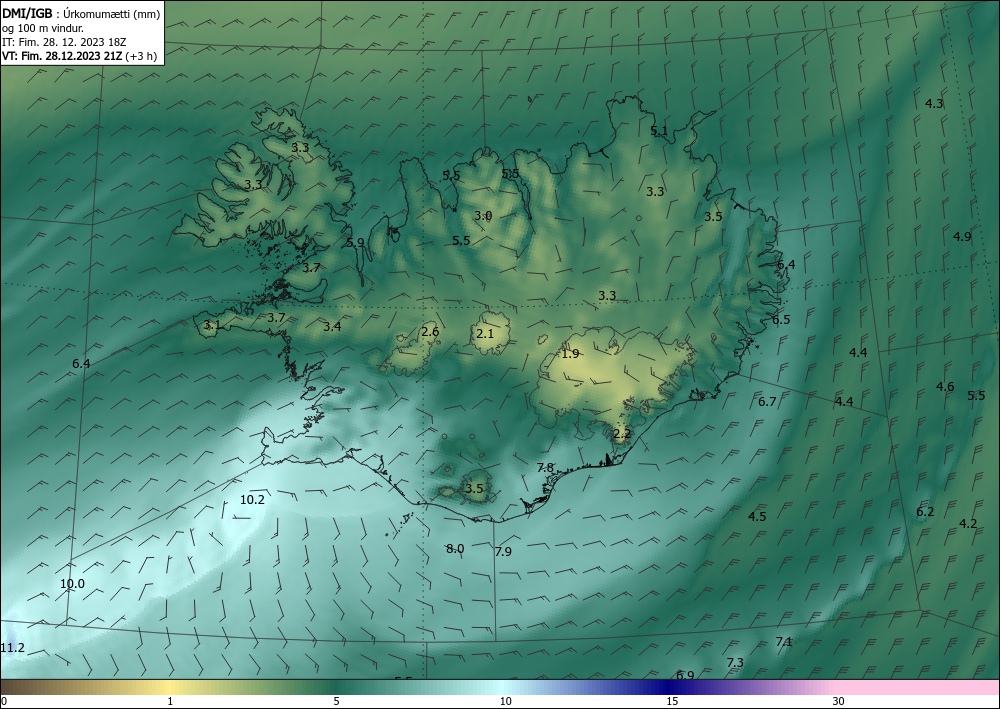Click the 10.2 precipitation value
Viewport: 1000px width, 709px height.
click(252, 500)
